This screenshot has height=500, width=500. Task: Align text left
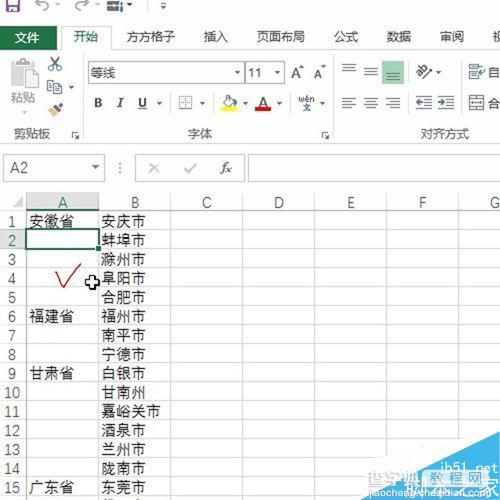click(x=349, y=103)
